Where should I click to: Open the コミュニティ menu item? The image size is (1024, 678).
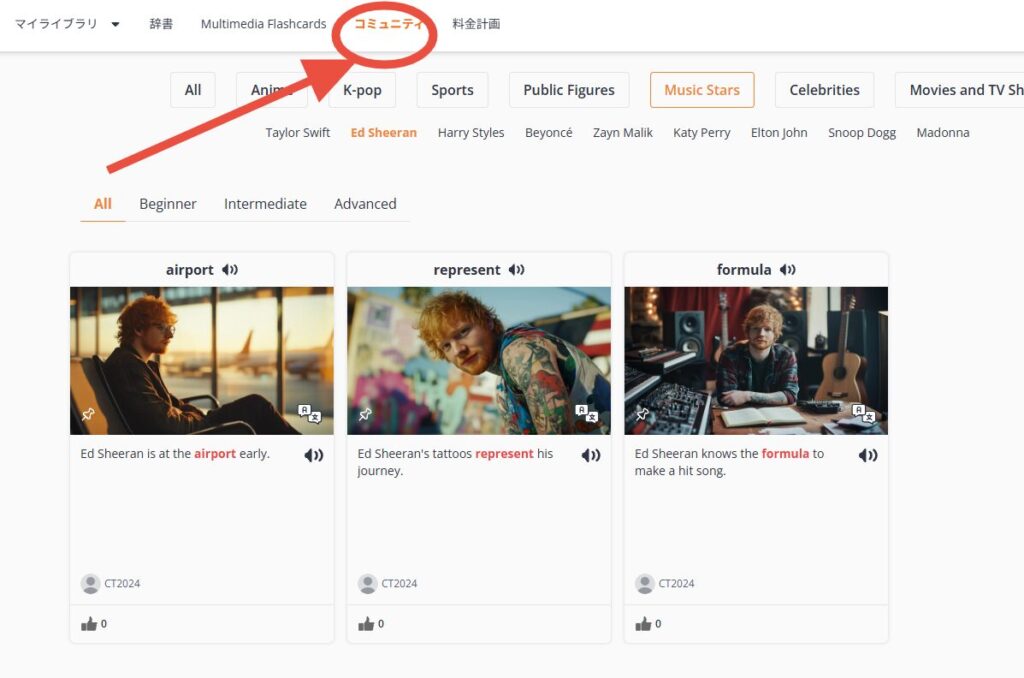pyautogui.click(x=388, y=24)
